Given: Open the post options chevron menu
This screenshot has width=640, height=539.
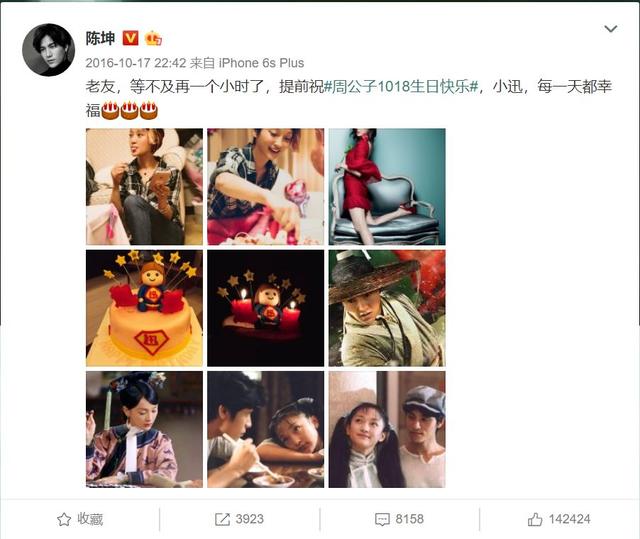Looking at the screenshot, I should (x=610, y=29).
